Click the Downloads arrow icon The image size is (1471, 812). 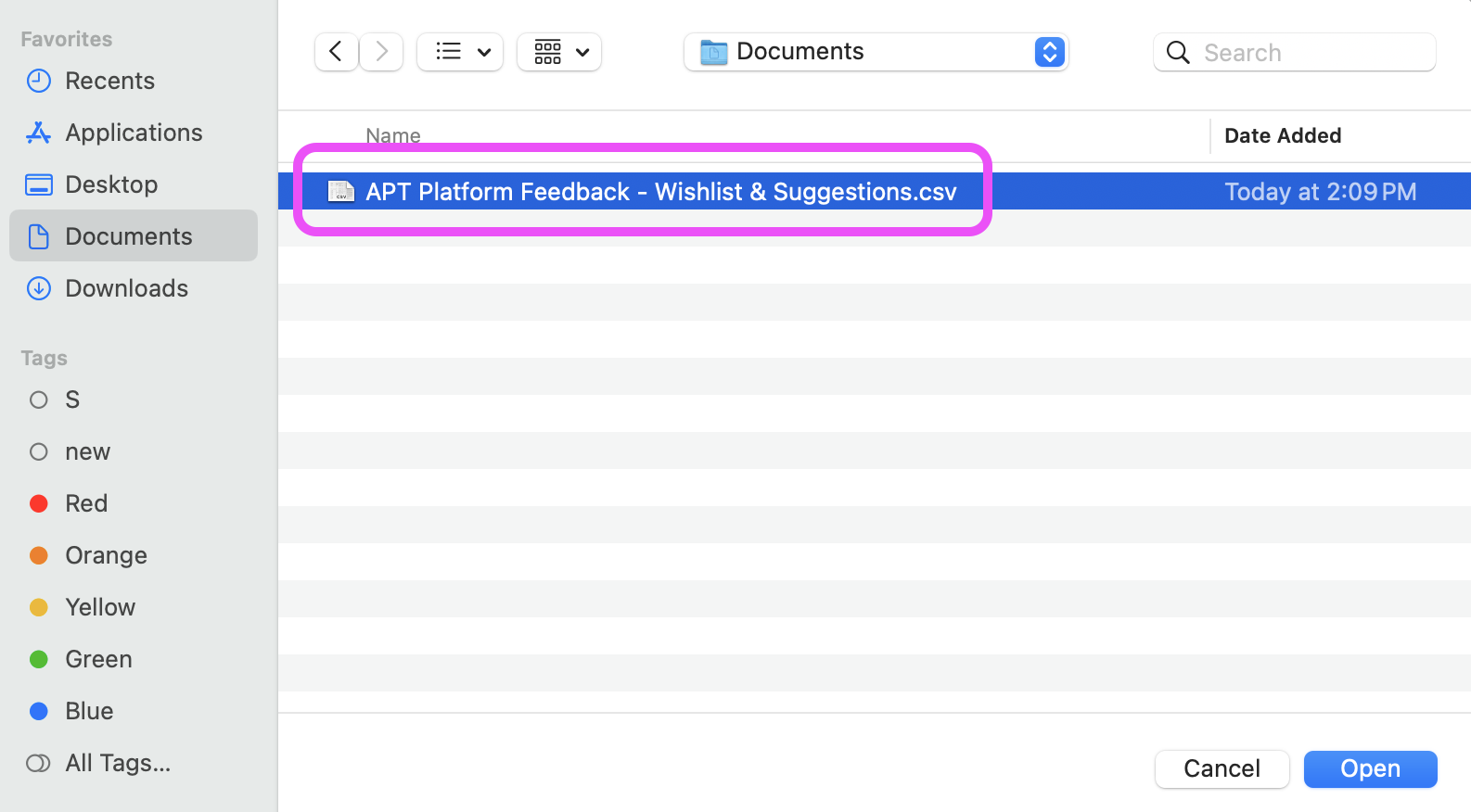click(39, 288)
